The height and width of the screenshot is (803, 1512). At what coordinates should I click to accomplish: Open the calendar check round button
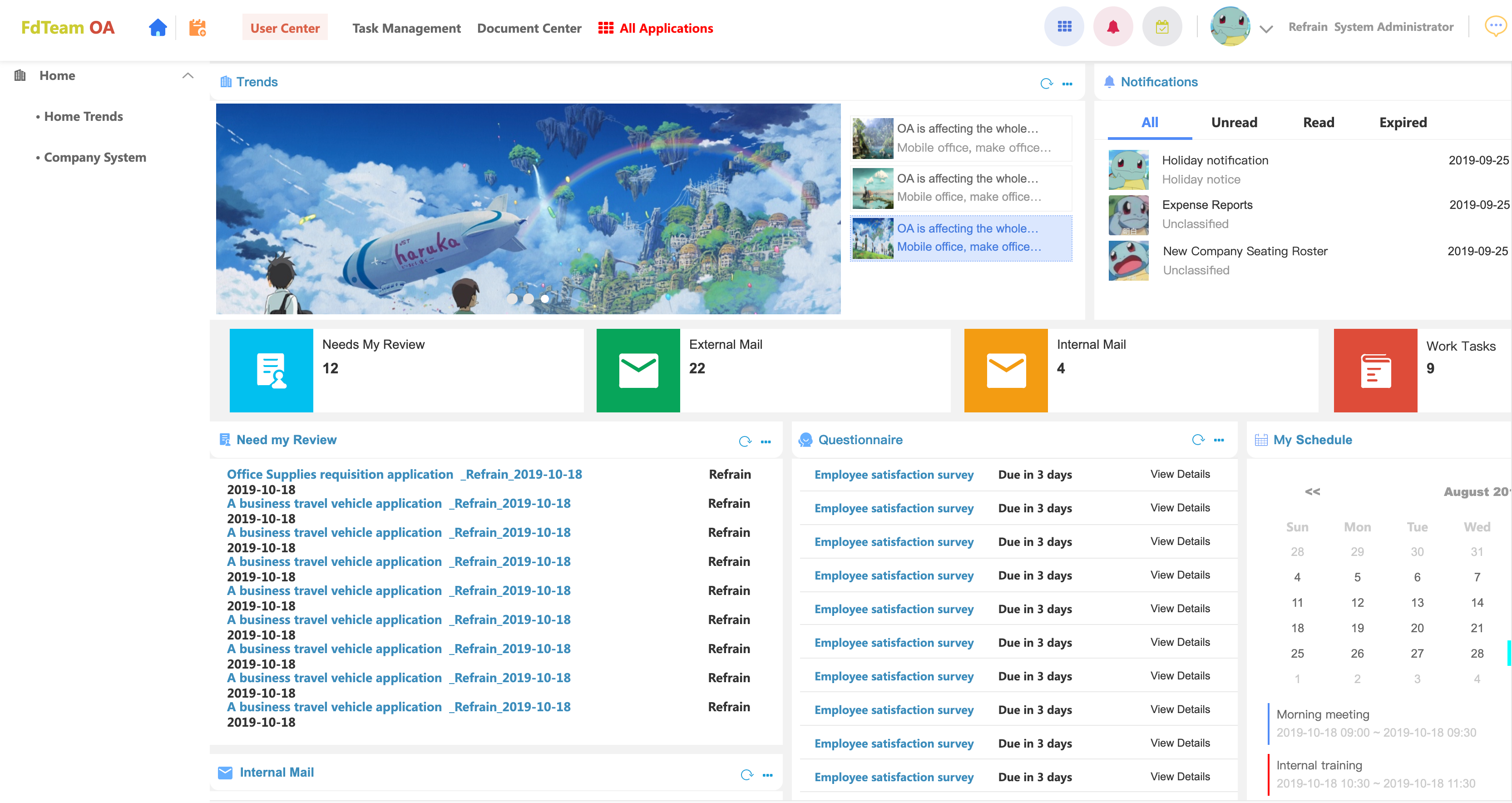(x=1161, y=27)
